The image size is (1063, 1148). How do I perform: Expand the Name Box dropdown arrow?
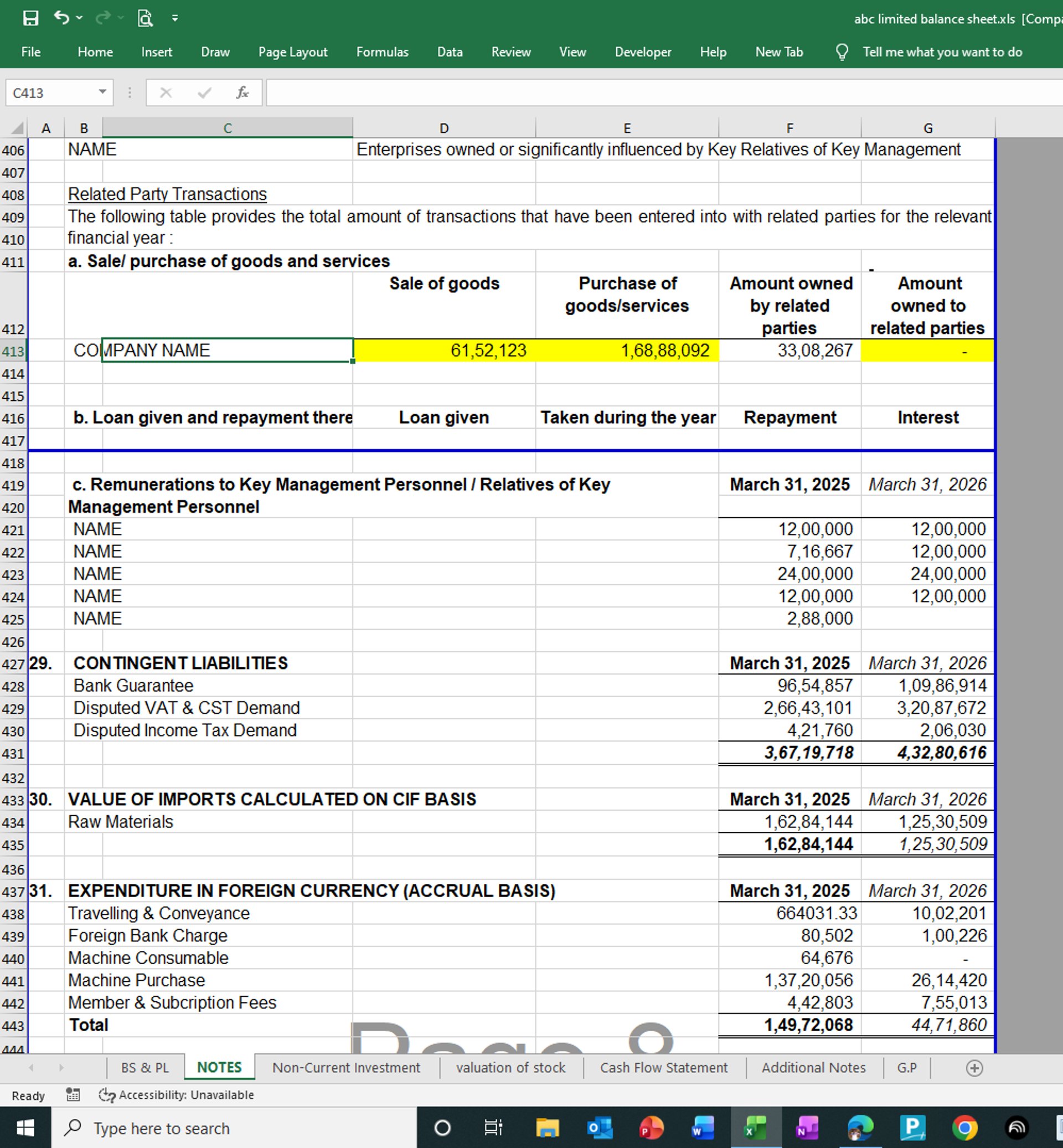102,92
